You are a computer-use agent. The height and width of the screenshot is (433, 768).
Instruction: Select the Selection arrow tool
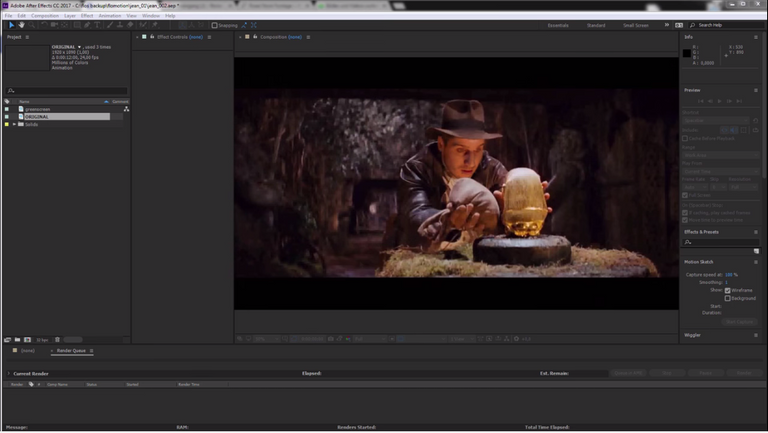[x=11, y=25]
